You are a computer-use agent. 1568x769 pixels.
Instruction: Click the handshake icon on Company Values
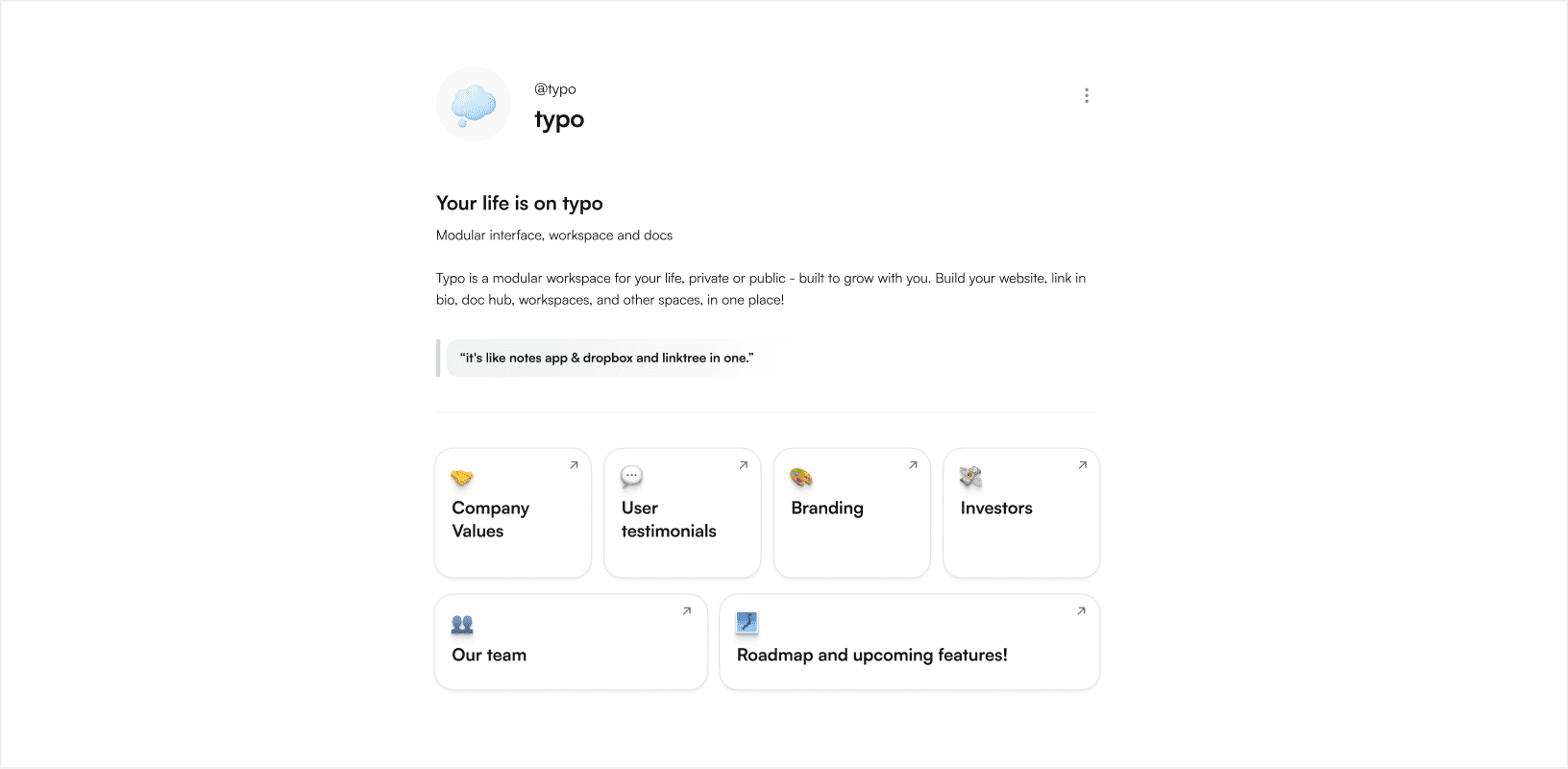[462, 478]
